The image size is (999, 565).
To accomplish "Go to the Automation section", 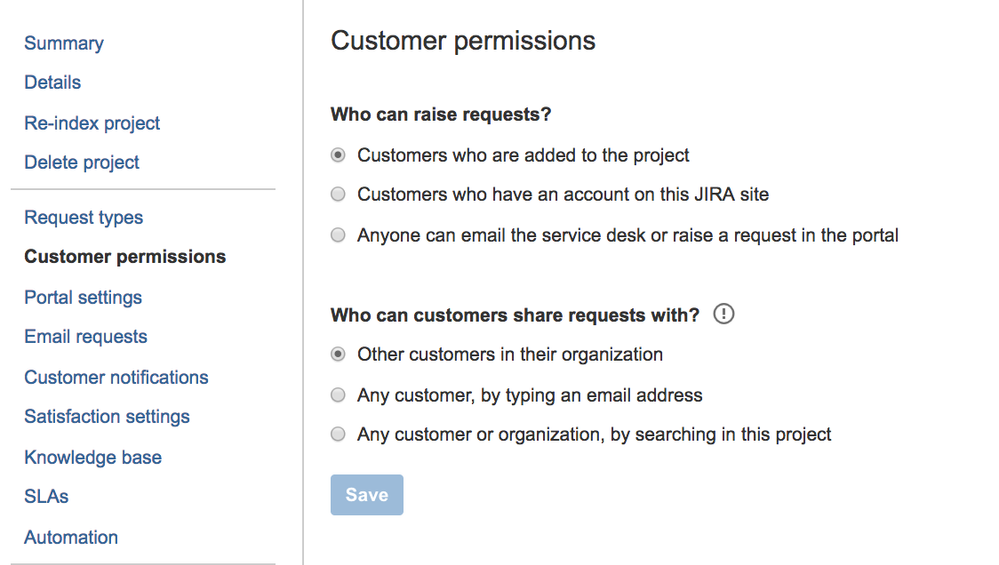I will tap(71, 537).
